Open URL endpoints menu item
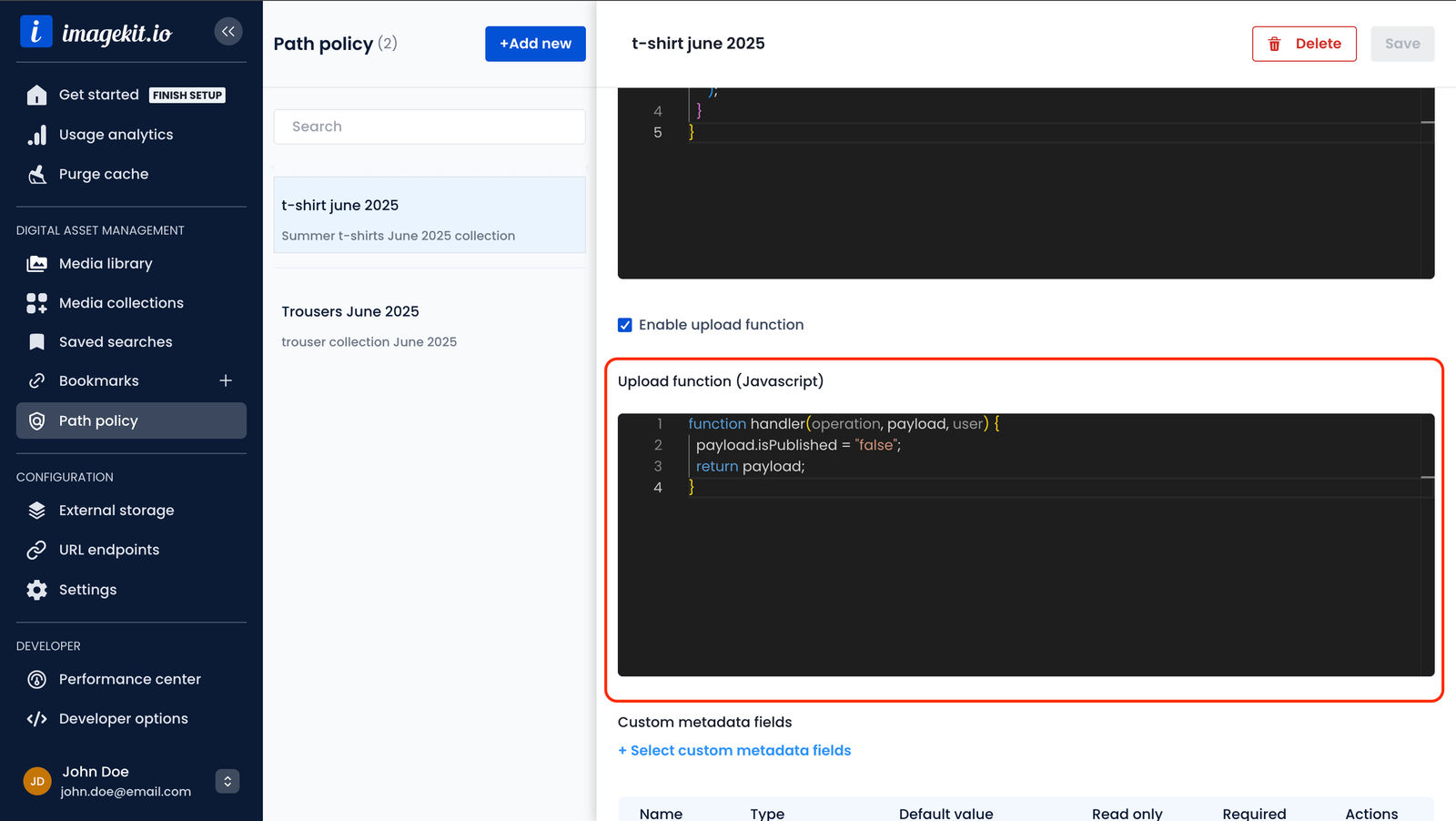The height and width of the screenshot is (821, 1456). click(x=131, y=550)
